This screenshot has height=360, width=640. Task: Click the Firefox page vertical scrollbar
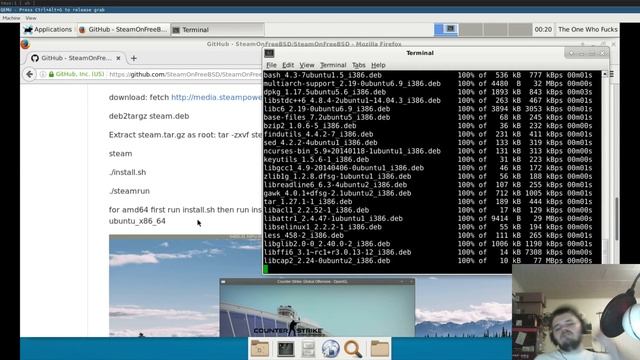pos(616,219)
